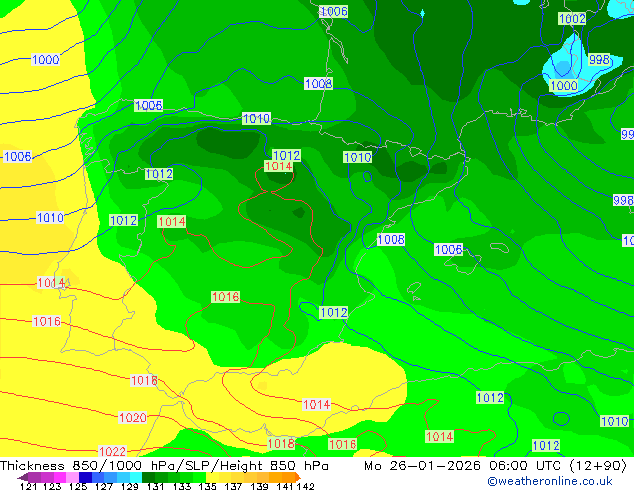Click the "1000" label over the yellow area

(46, 60)
